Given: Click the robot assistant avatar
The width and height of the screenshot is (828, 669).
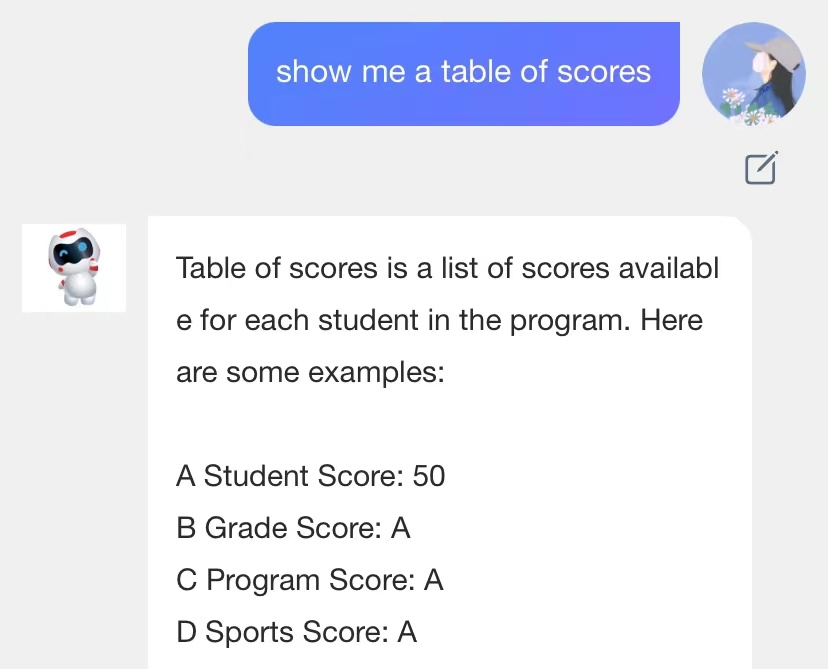Looking at the screenshot, I should click(74, 267).
